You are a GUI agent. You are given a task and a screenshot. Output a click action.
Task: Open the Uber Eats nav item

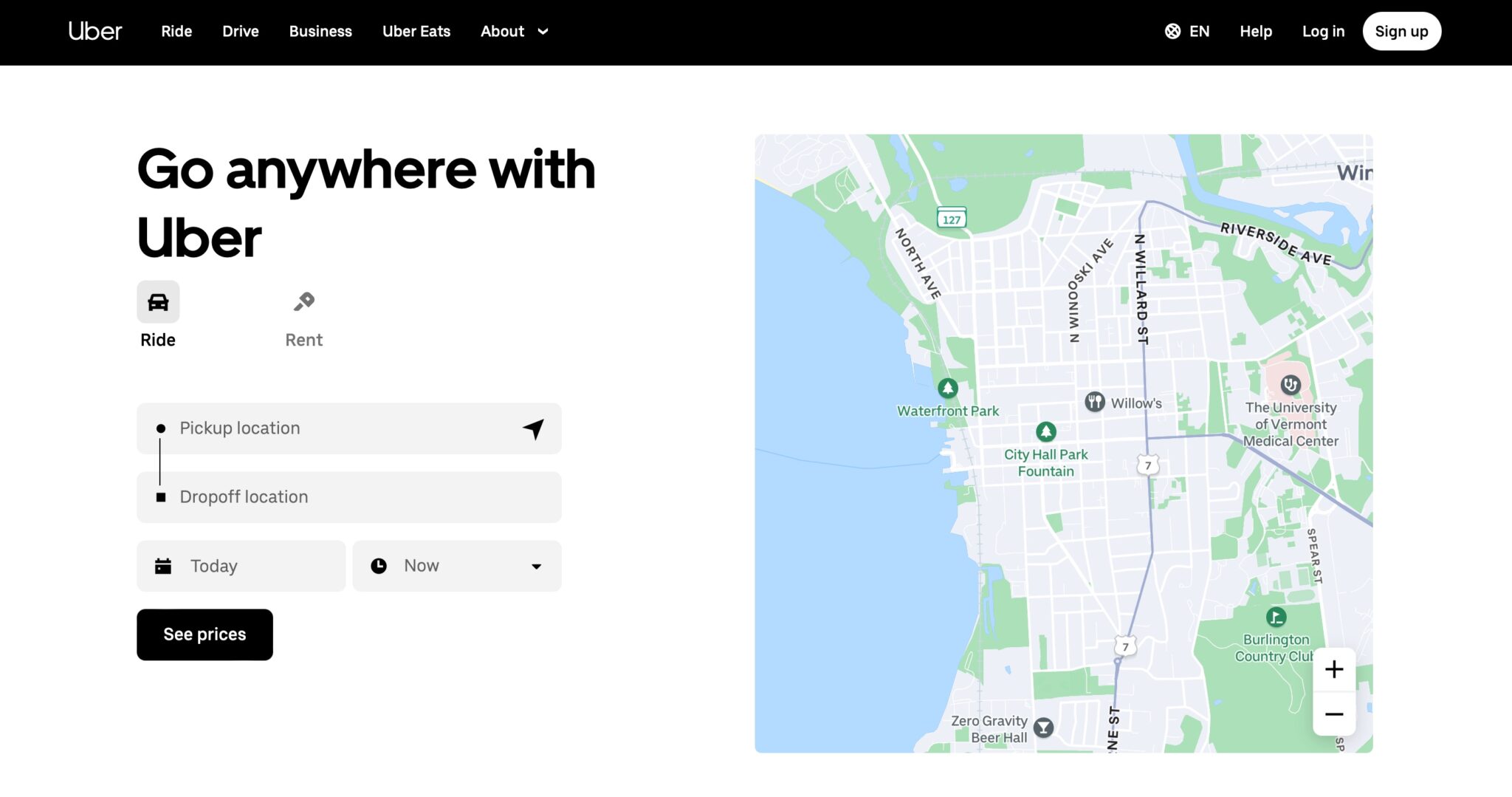pyautogui.click(x=416, y=31)
